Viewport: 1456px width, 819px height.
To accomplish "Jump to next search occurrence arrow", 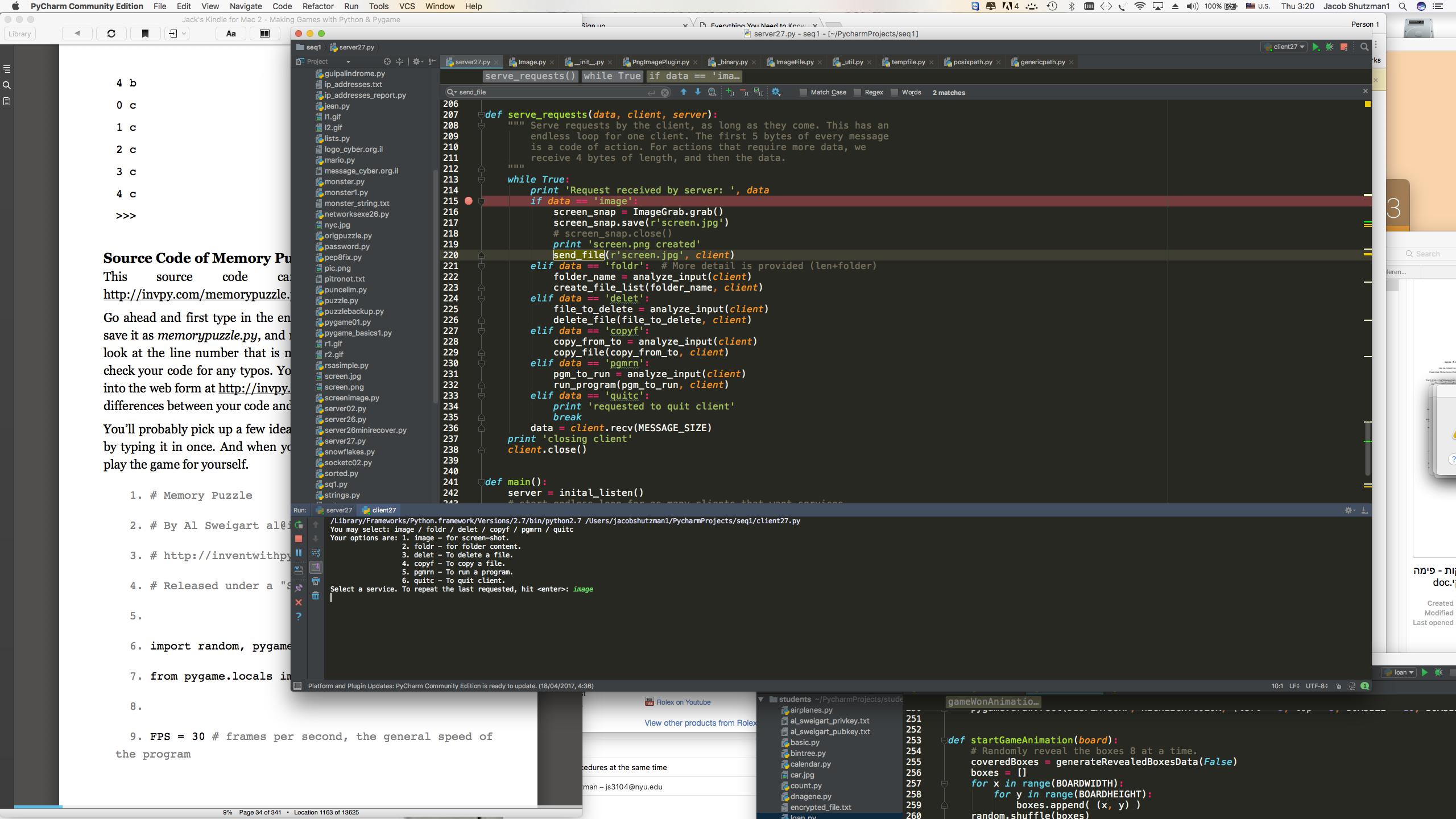I will tap(697, 92).
